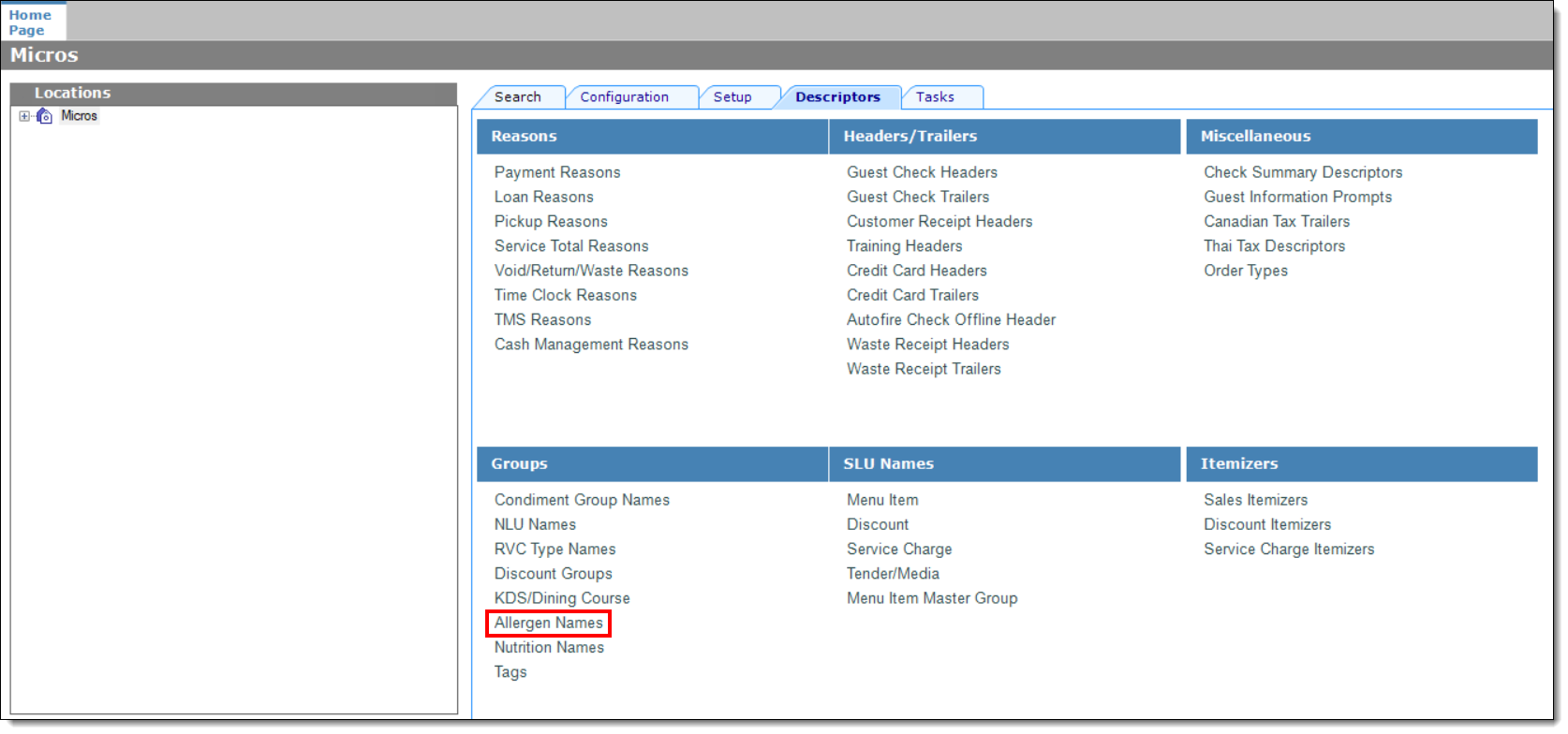Click the Locations panel title

pyautogui.click(x=72, y=94)
